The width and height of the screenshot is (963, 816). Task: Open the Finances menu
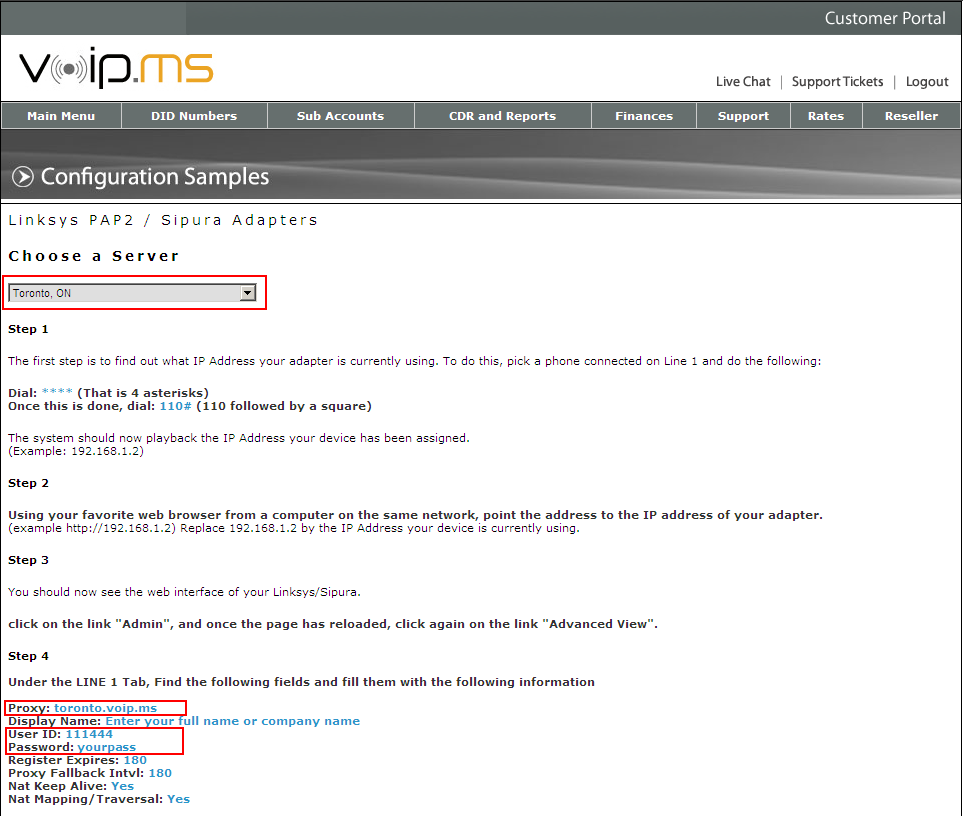[644, 116]
